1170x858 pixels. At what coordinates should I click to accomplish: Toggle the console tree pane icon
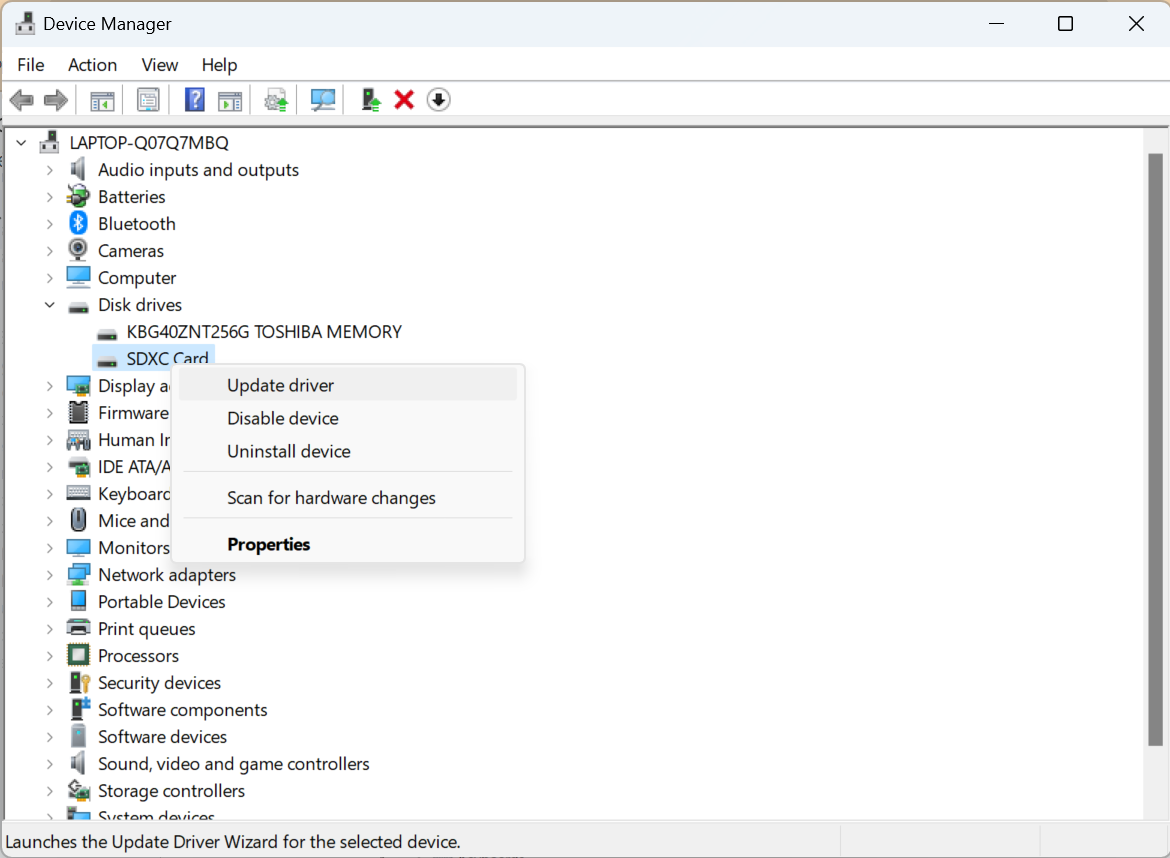point(102,100)
